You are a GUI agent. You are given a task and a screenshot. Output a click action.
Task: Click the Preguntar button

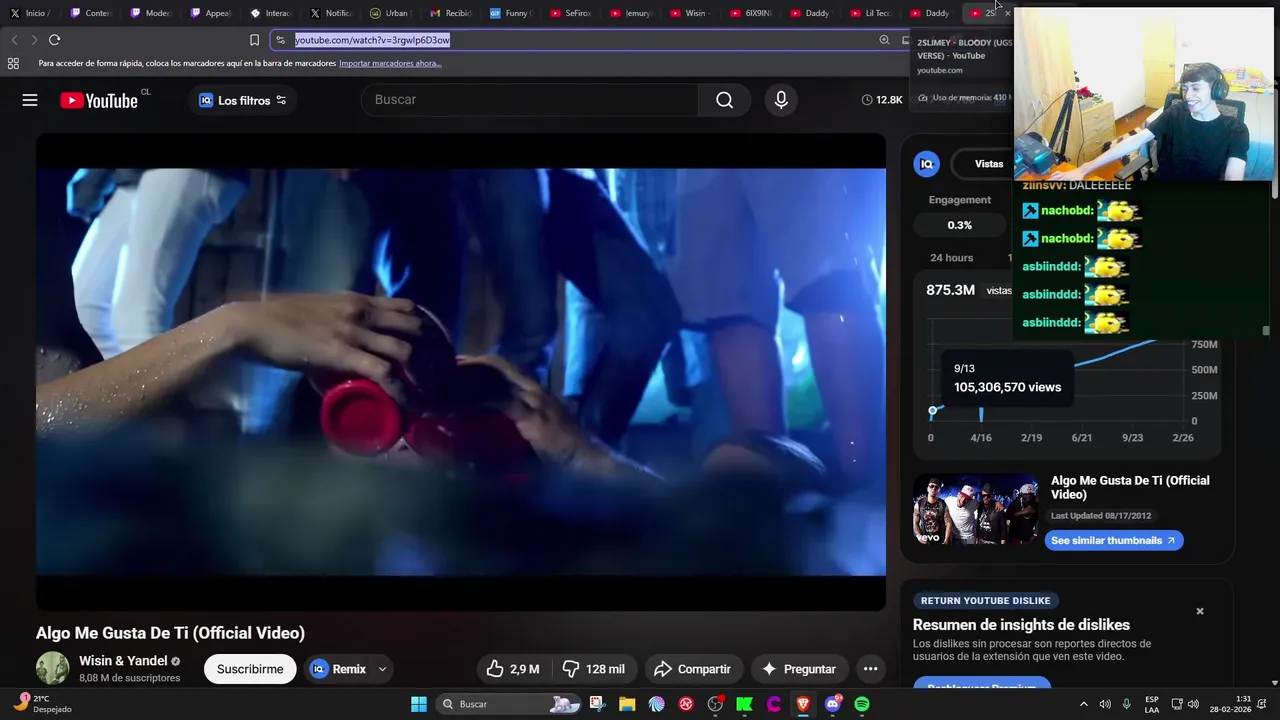798,669
